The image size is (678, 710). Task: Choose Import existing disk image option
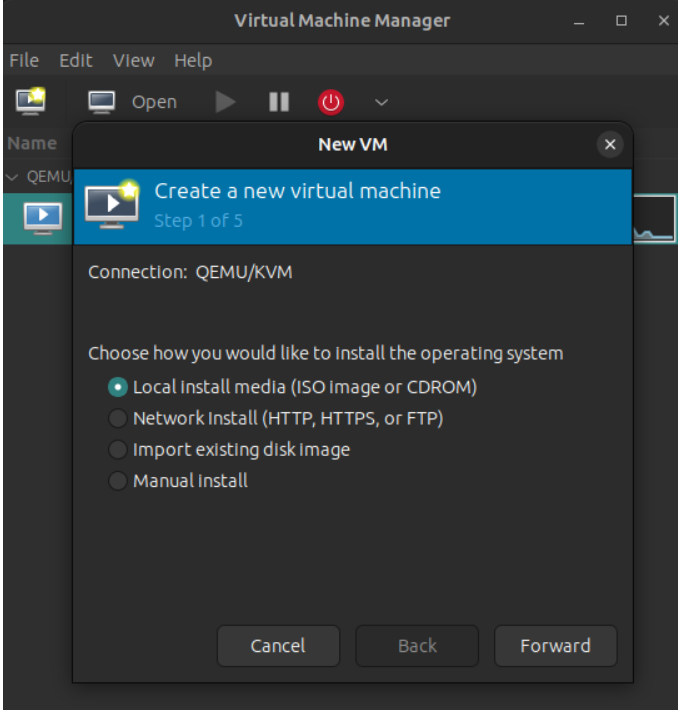click(119, 450)
